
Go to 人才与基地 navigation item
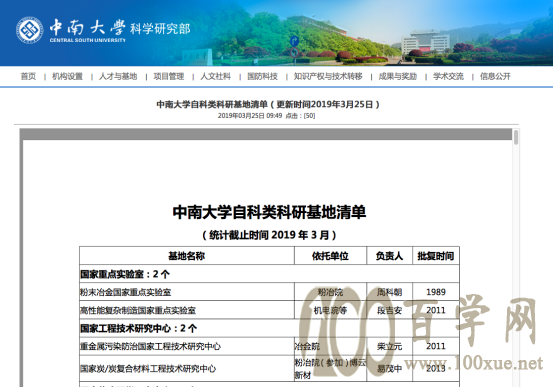118,76
